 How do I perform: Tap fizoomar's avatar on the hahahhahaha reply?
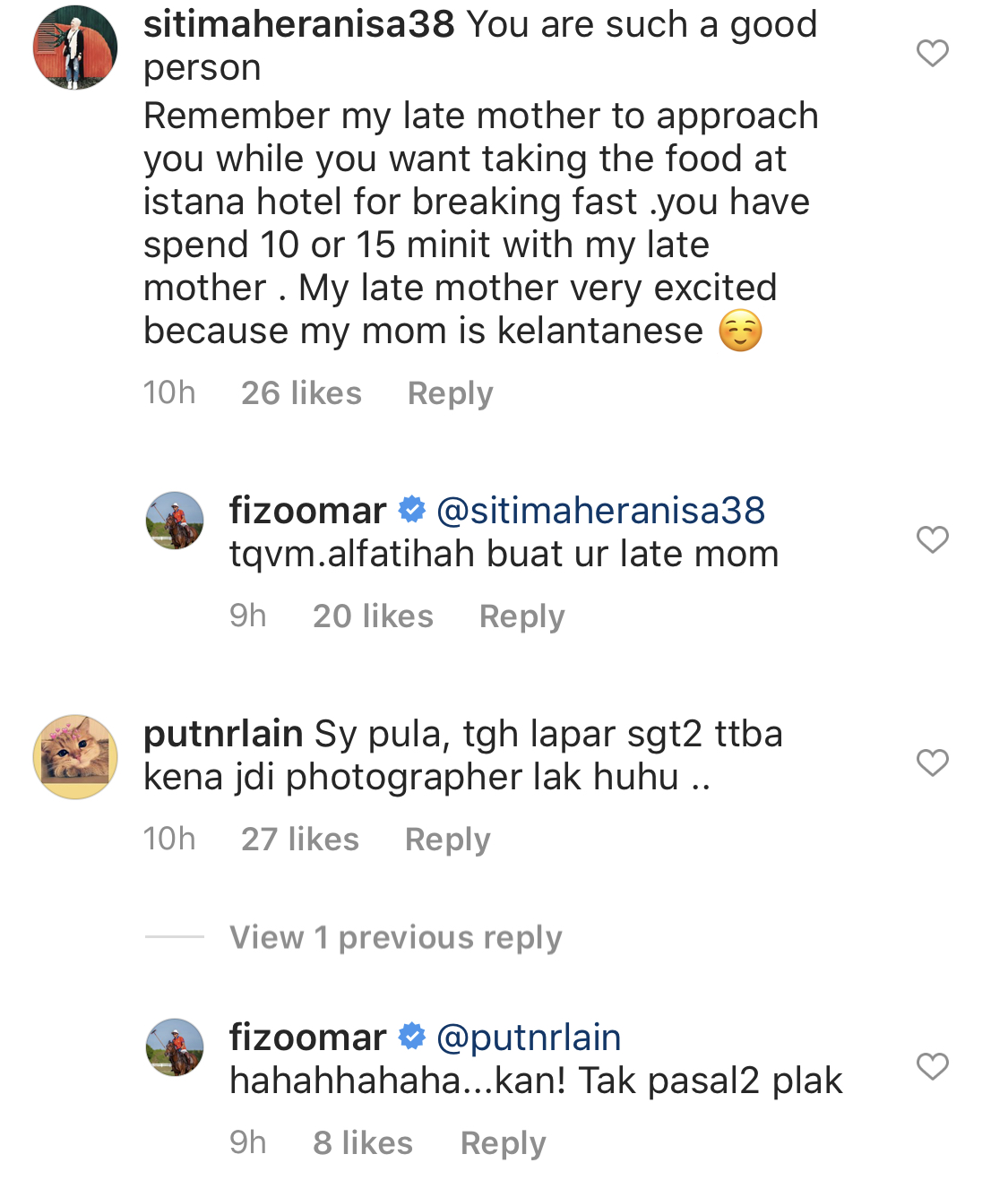tap(175, 1047)
